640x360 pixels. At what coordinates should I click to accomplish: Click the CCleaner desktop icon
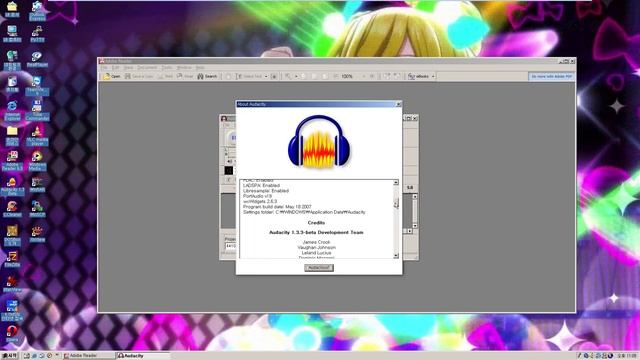(12, 209)
